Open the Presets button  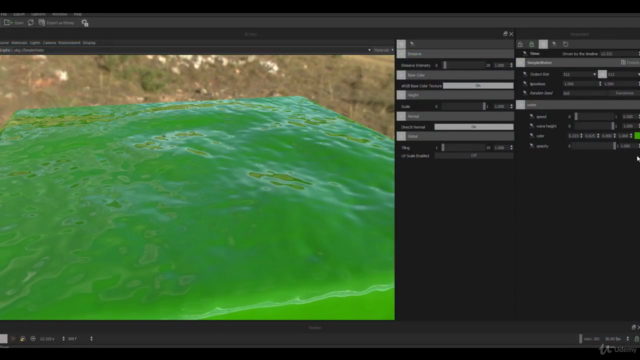pos(630,63)
